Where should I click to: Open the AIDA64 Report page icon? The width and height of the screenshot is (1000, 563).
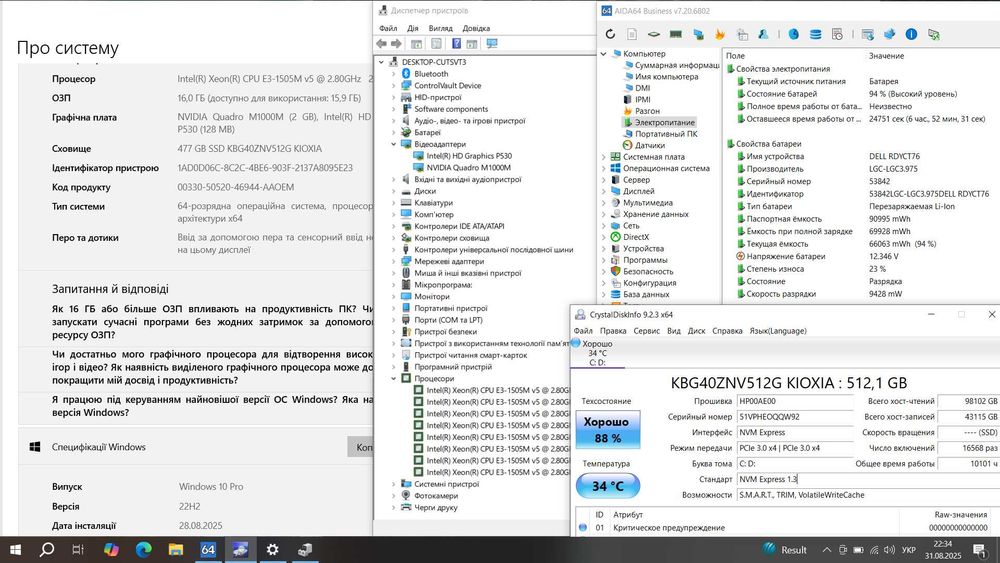pyautogui.click(x=632, y=34)
